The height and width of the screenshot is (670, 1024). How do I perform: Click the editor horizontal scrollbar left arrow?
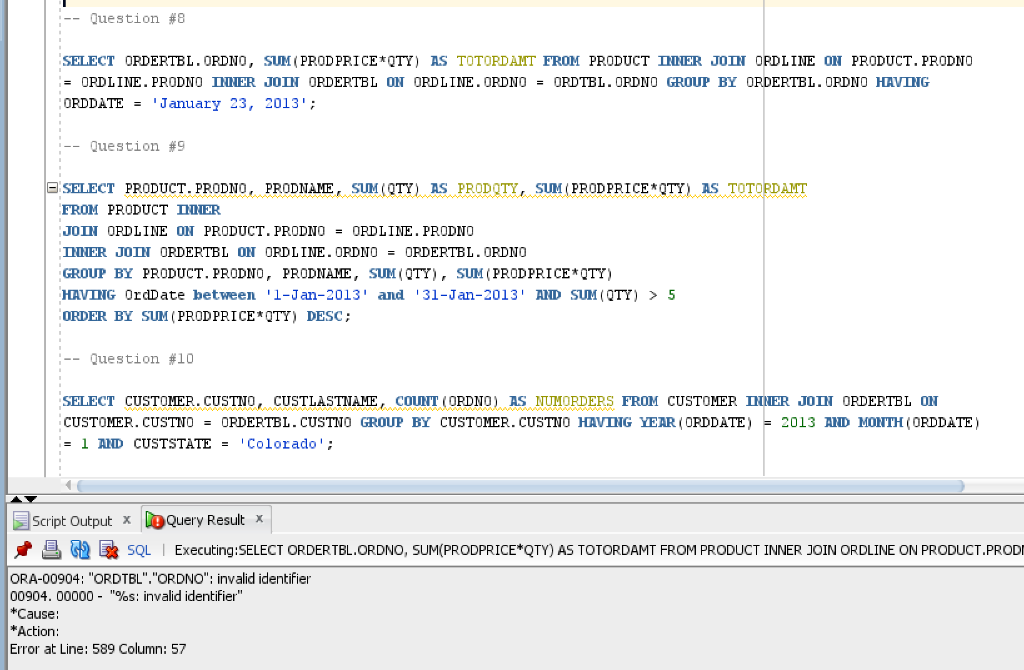(x=68, y=485)
